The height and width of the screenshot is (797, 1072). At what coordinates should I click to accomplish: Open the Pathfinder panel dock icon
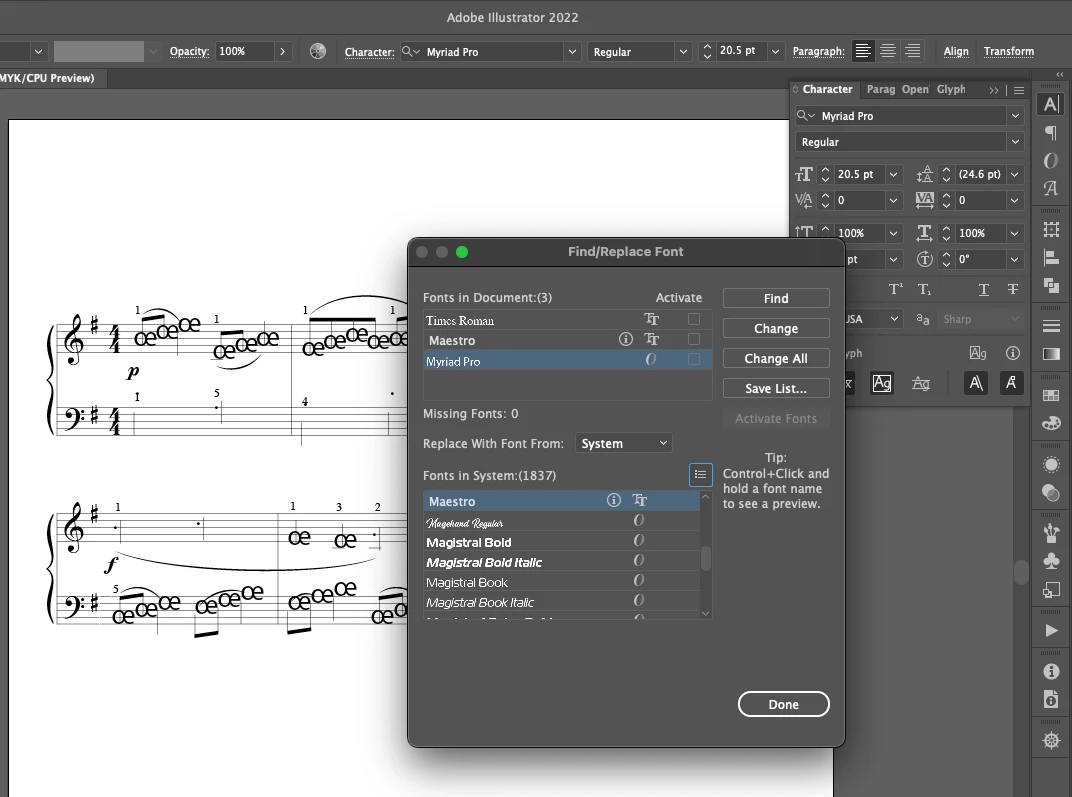pos(1051,285)
